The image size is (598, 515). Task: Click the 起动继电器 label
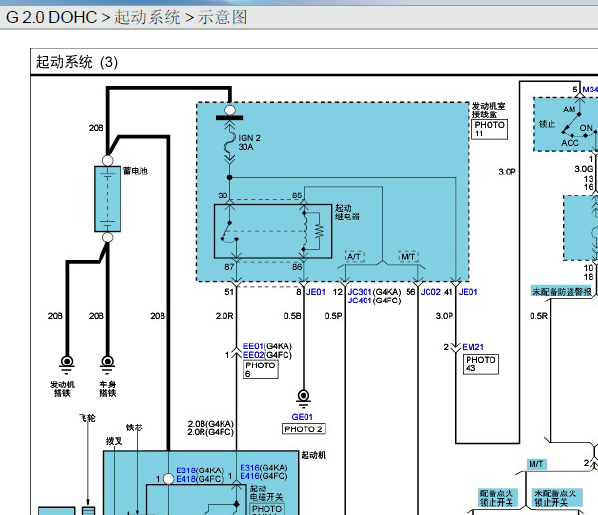[x=347, y=212]
